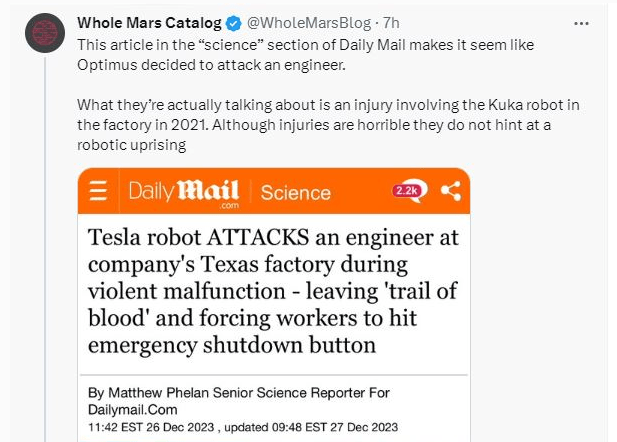617x442 pixels.
Task: Select the Science section label
Action: click(x=295, y=192)
